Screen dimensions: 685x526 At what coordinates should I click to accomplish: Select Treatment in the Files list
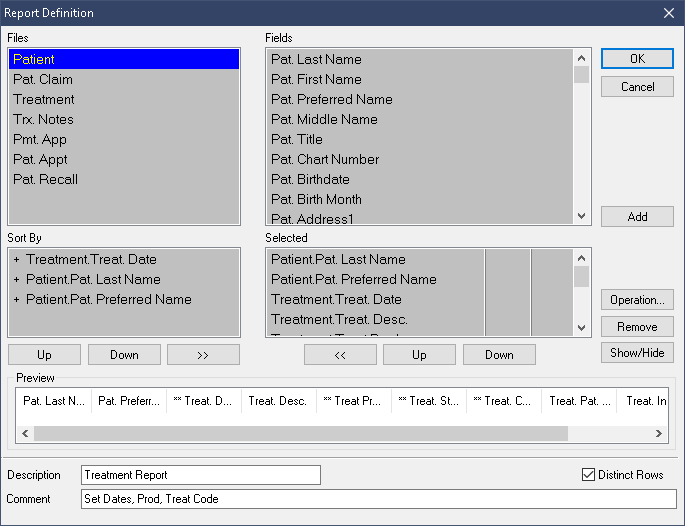pyautogui.click(x=44, y=99)
